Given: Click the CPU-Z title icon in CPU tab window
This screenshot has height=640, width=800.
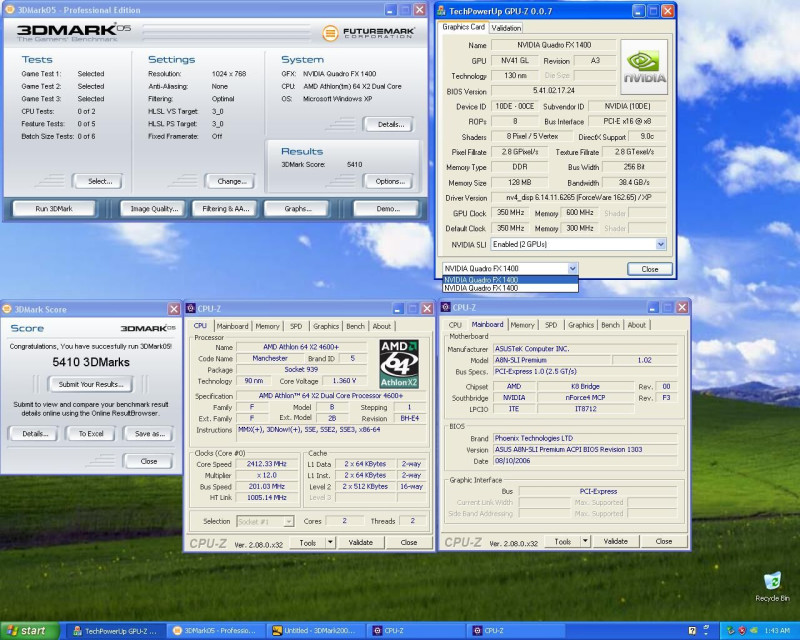Looking at the screenshot, I should (190, 308).
